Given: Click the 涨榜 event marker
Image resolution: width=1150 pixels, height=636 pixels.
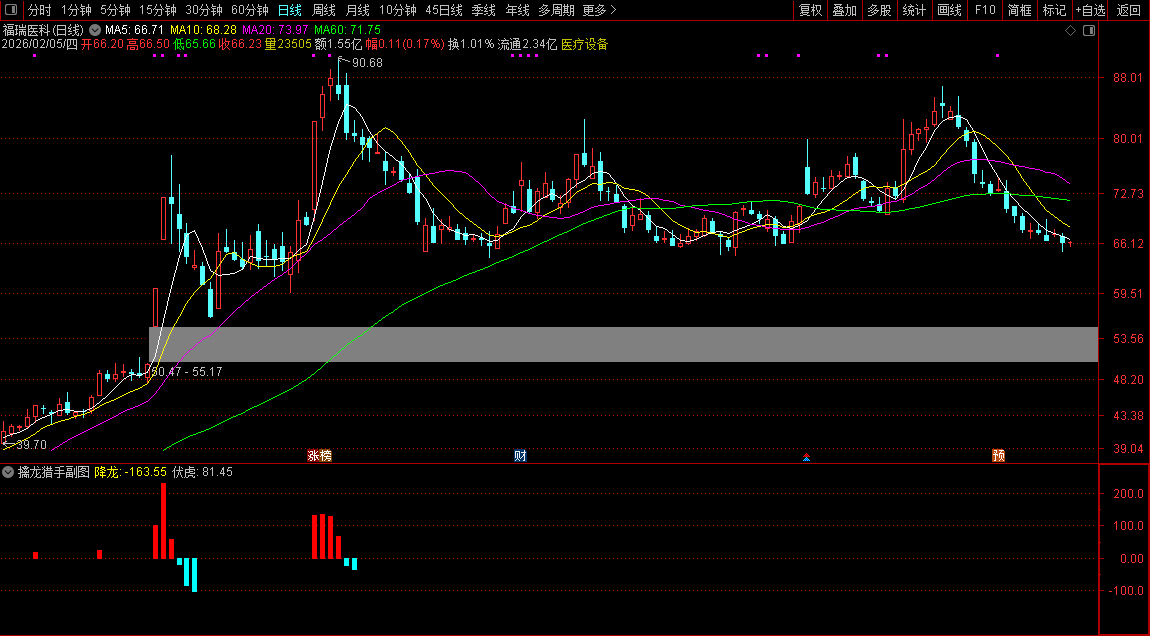Looking at the screenshot, I should (319, 456).
